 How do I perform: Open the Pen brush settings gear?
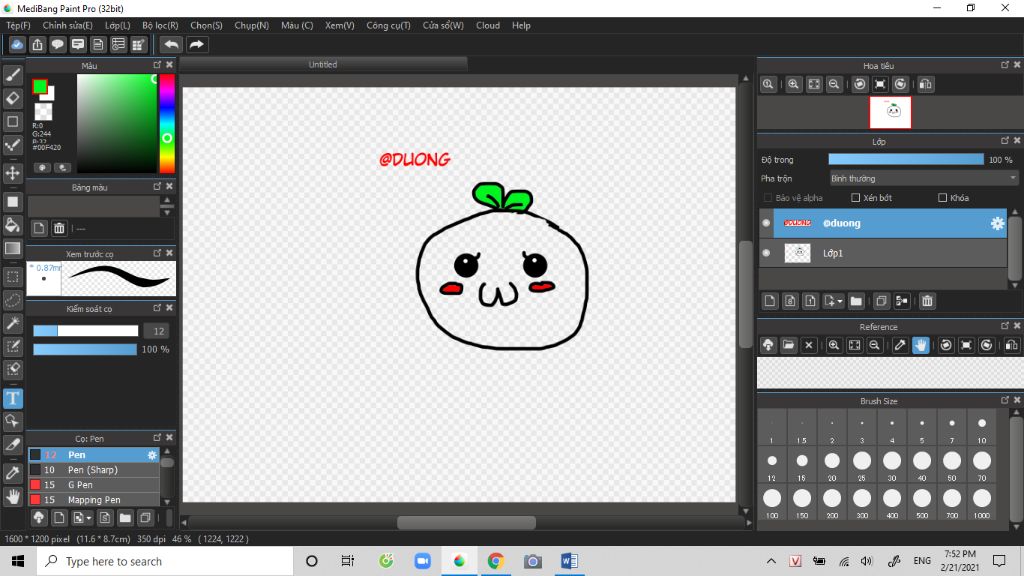point(152,455)
